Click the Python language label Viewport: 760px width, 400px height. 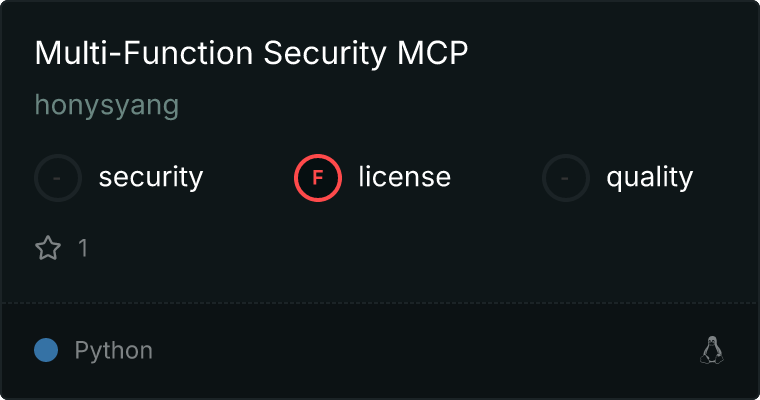coord(113,351)
